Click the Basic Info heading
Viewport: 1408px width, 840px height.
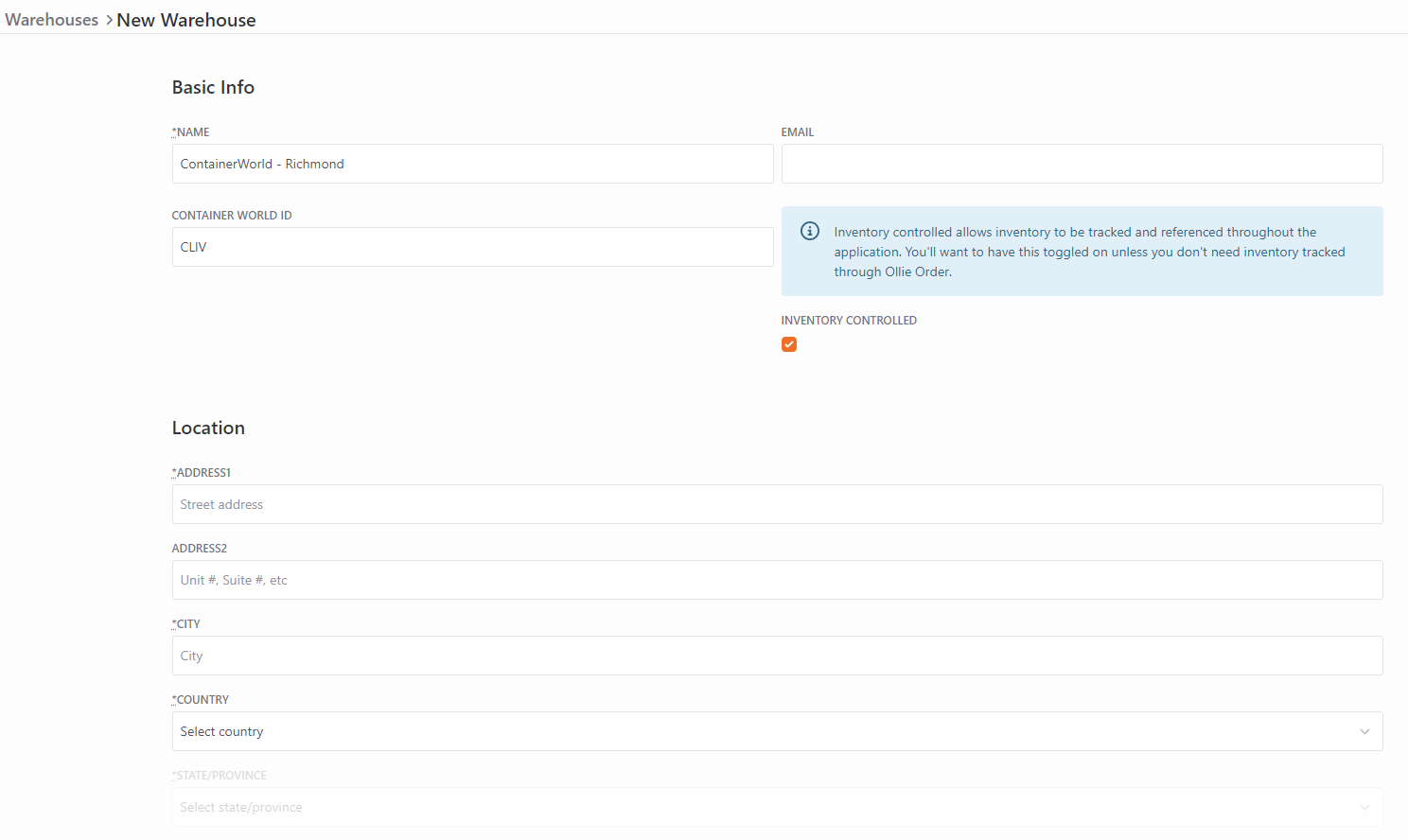tap(213, 87)
